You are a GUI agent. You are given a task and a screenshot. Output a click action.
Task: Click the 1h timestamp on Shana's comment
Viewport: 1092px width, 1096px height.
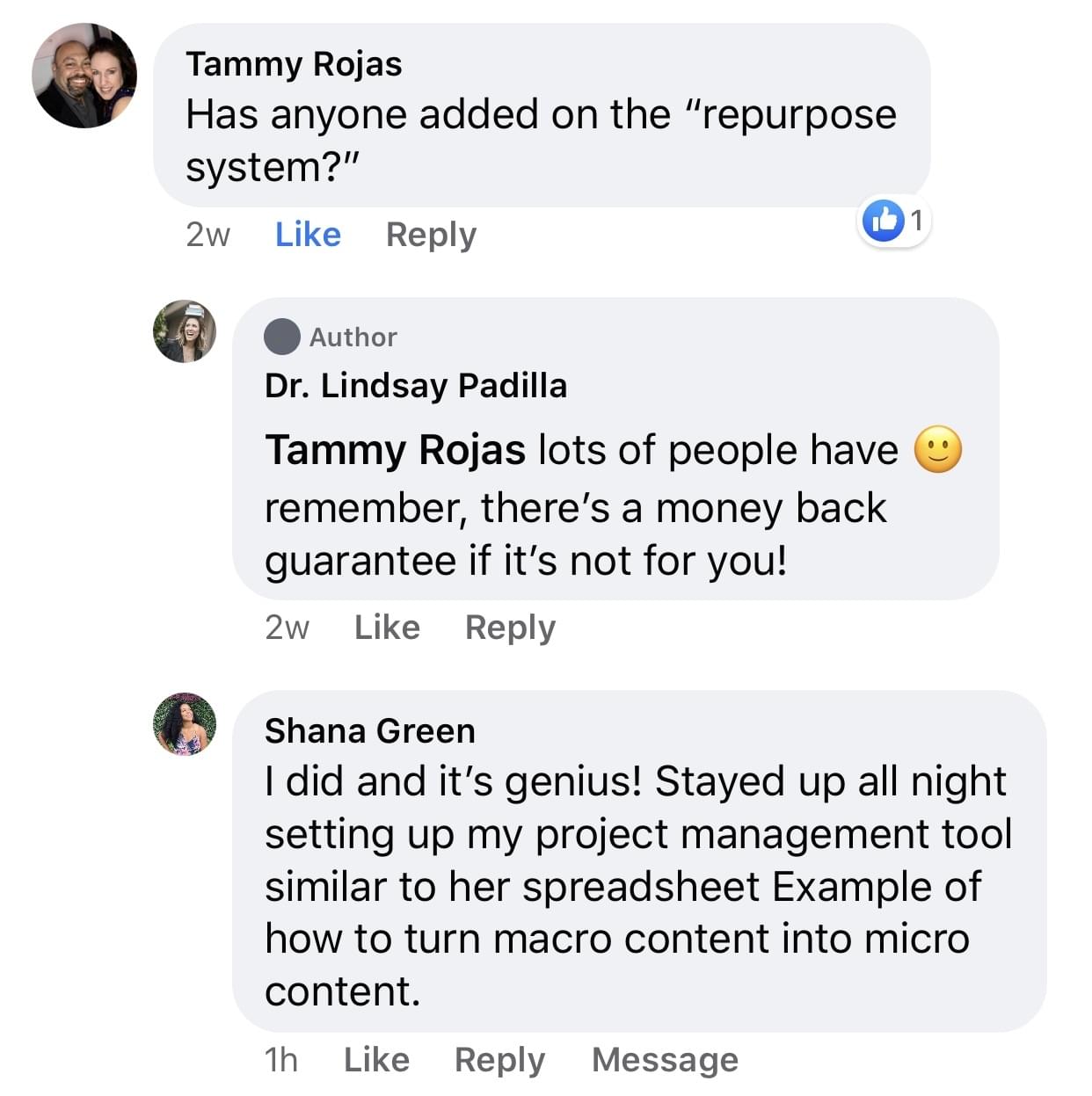click(x=281, y=1060)
